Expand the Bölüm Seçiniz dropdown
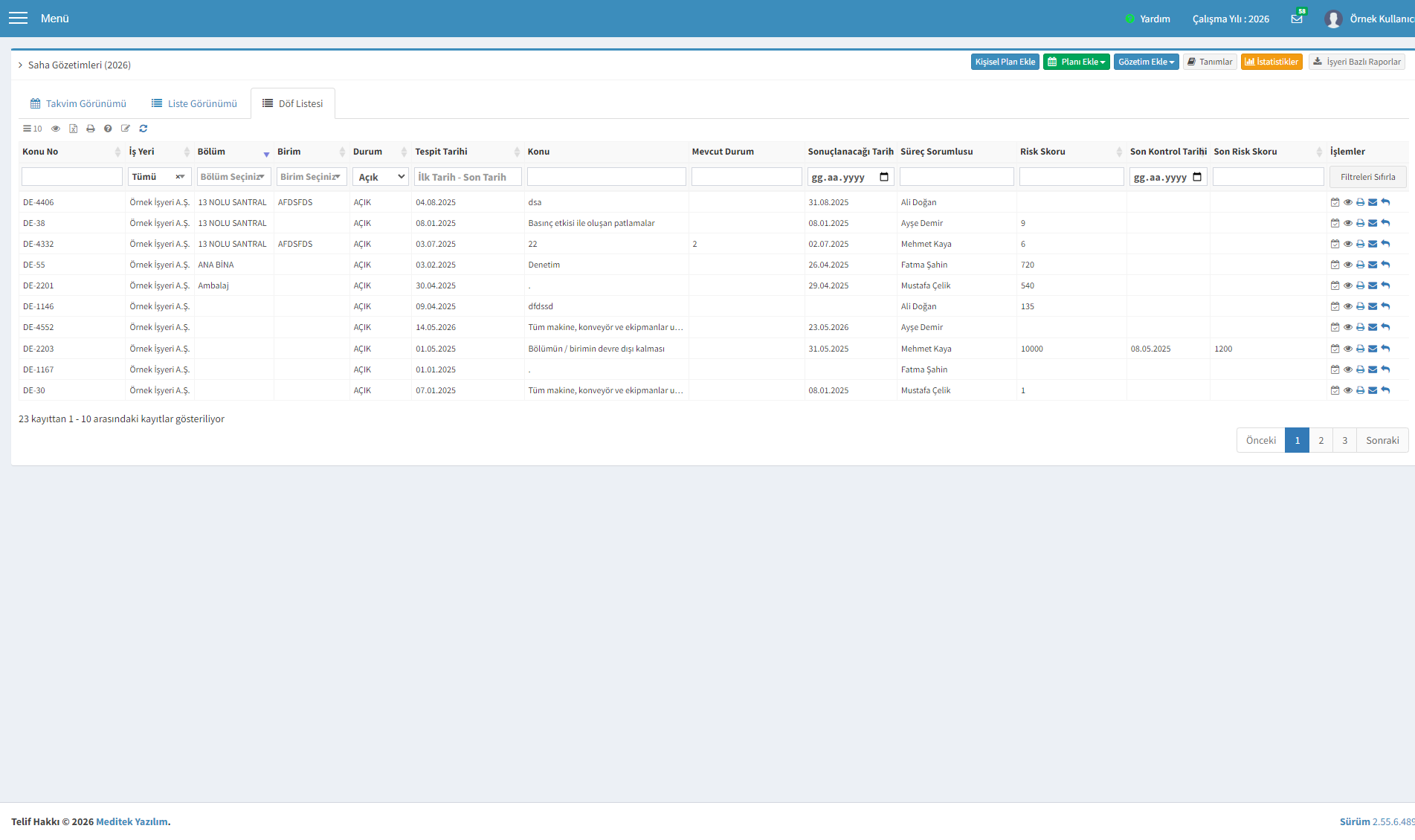This screenshot has height=840, width=1415. tap(233, 177)
